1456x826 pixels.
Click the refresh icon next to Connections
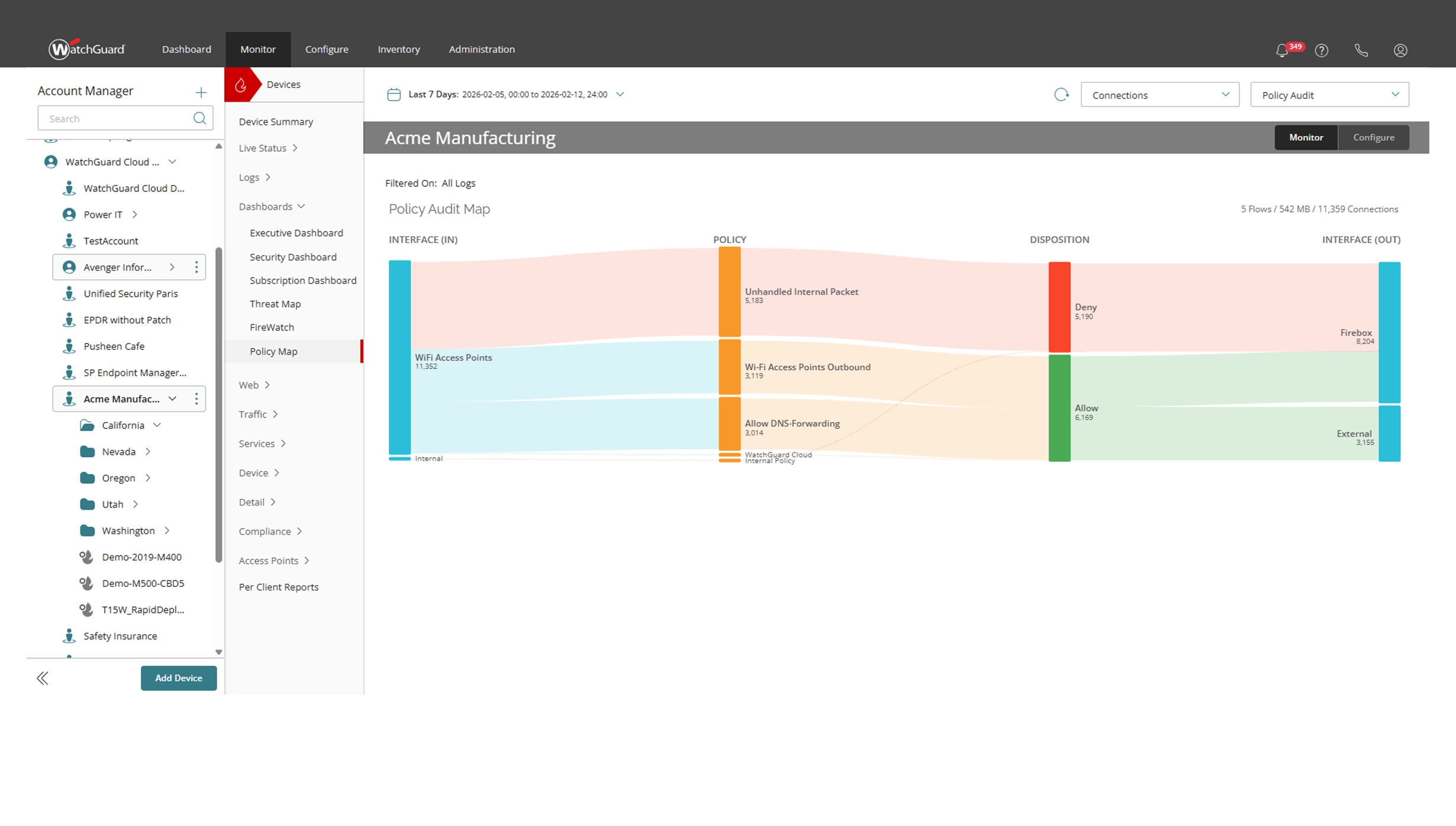click(1061, 95)
